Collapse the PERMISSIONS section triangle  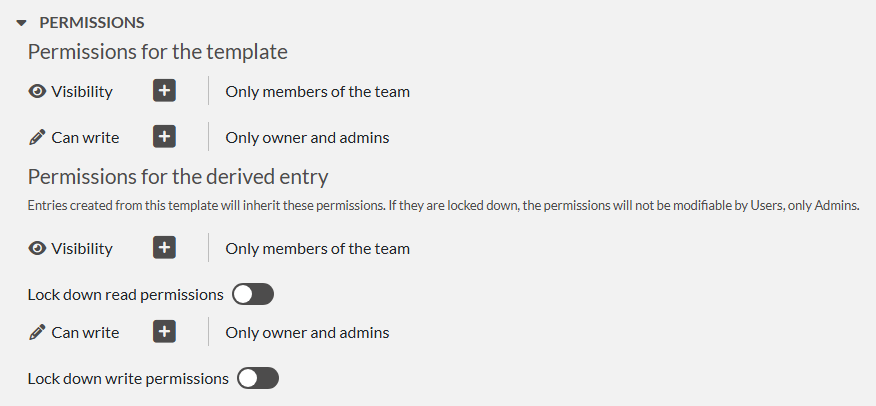(x=21, y=23)
